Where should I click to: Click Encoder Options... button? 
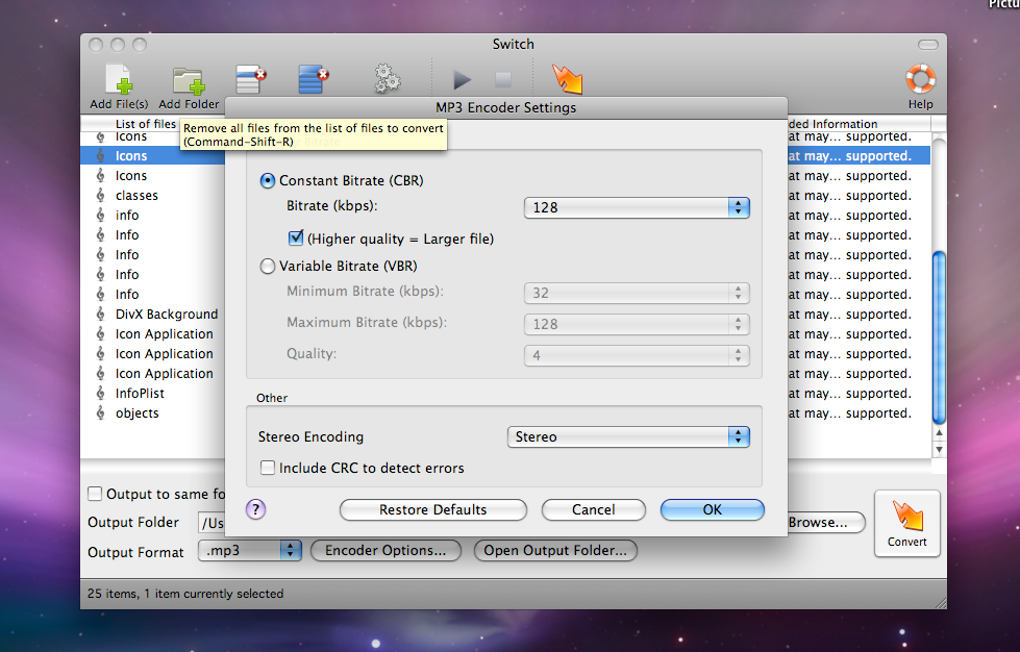coord(386,550)
